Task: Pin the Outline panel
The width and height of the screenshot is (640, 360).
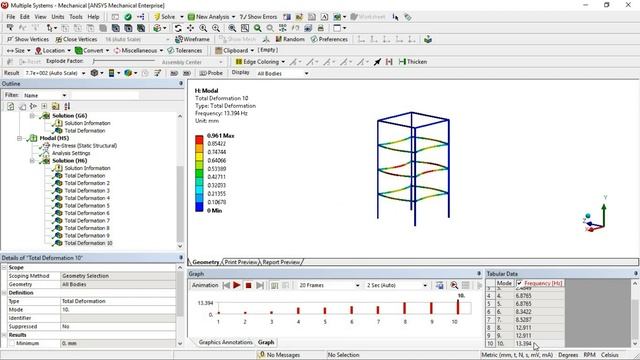Action: (x=181, y=83)
